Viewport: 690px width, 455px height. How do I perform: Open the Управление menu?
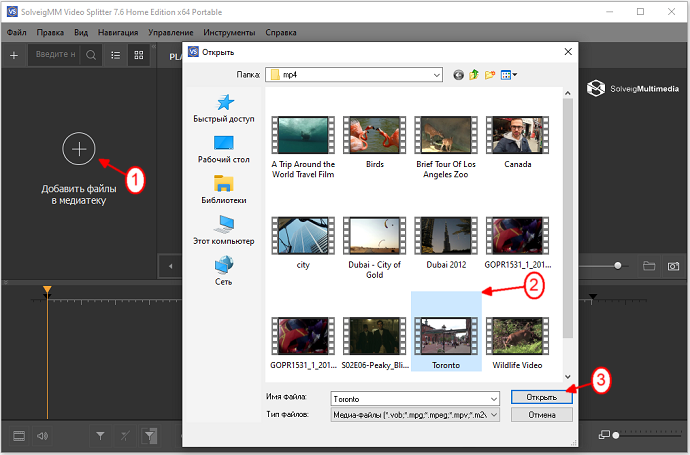point(171,33)
